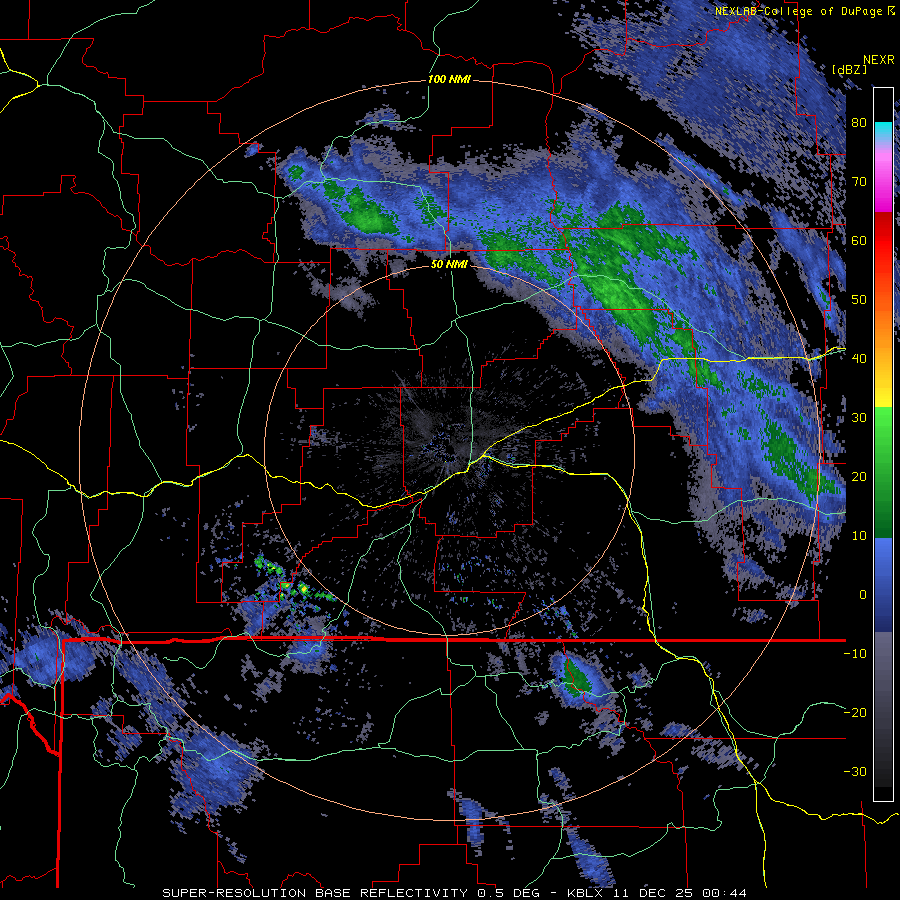Screen dimensions: 900x900
Task: Click the 80 value on the dBZ scale
Action: (859, 123)
